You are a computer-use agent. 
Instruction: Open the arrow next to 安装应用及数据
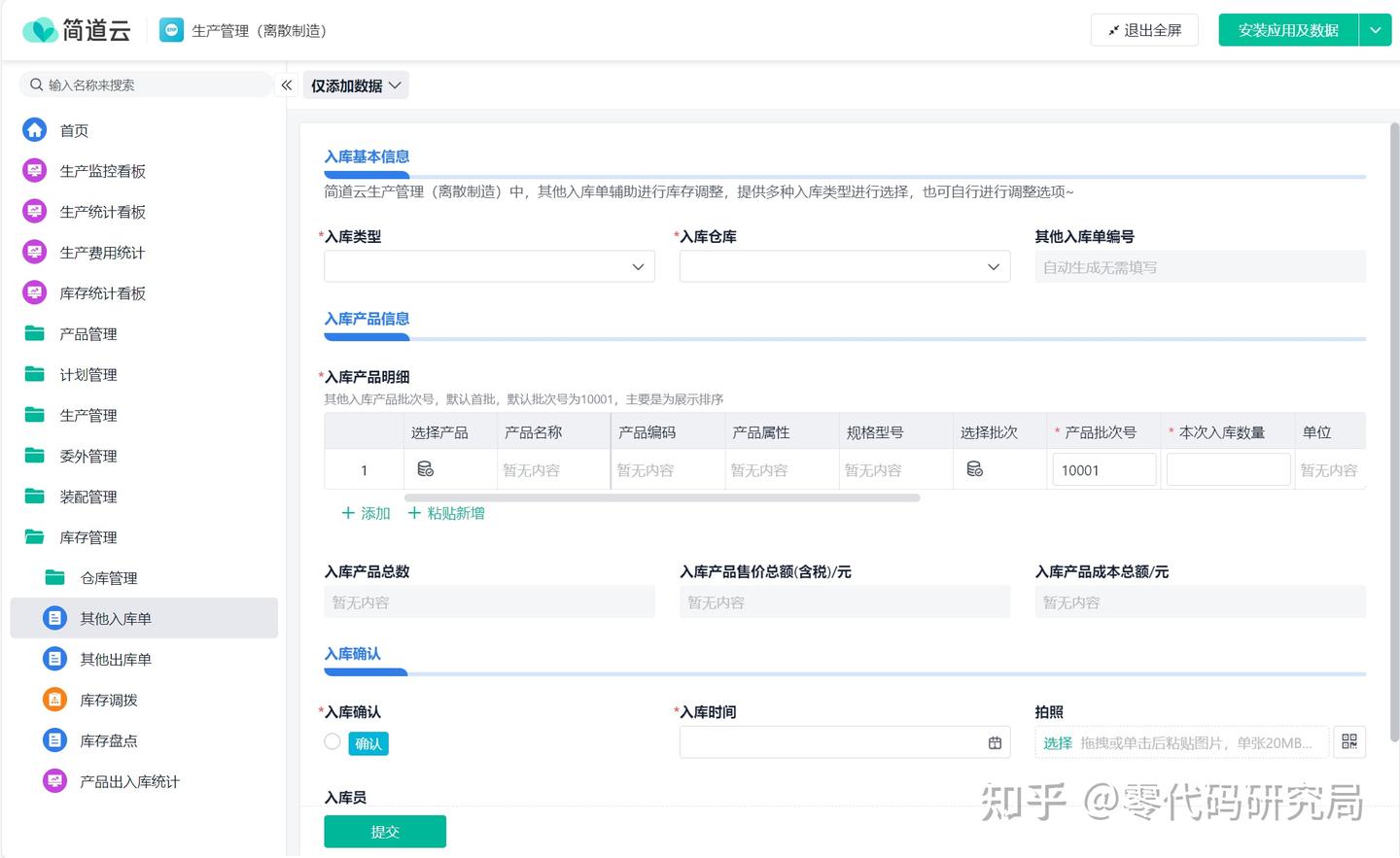[1375, 30]
